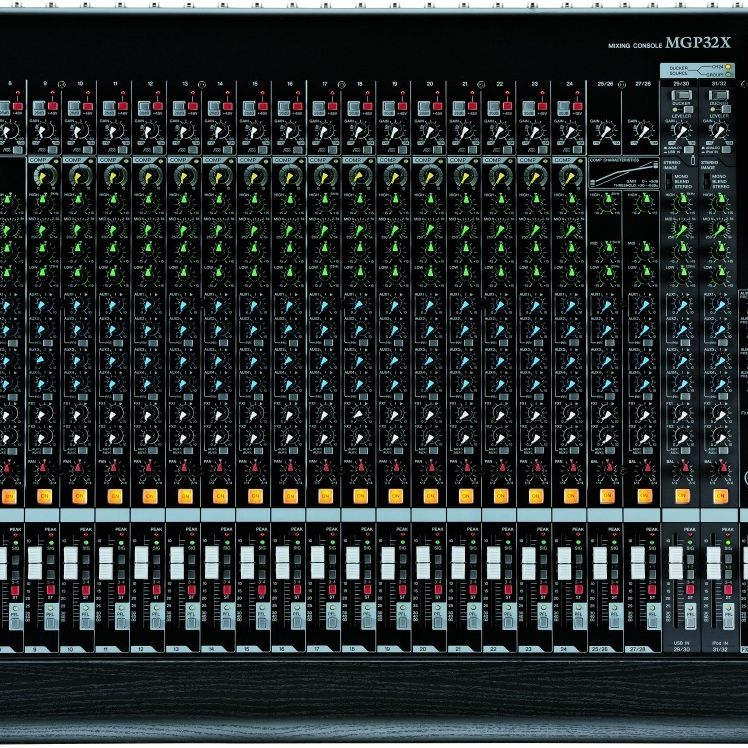748x748 pixels.
Task: Push the LEVELER button on channel 31/32
Action: [727, 109]
